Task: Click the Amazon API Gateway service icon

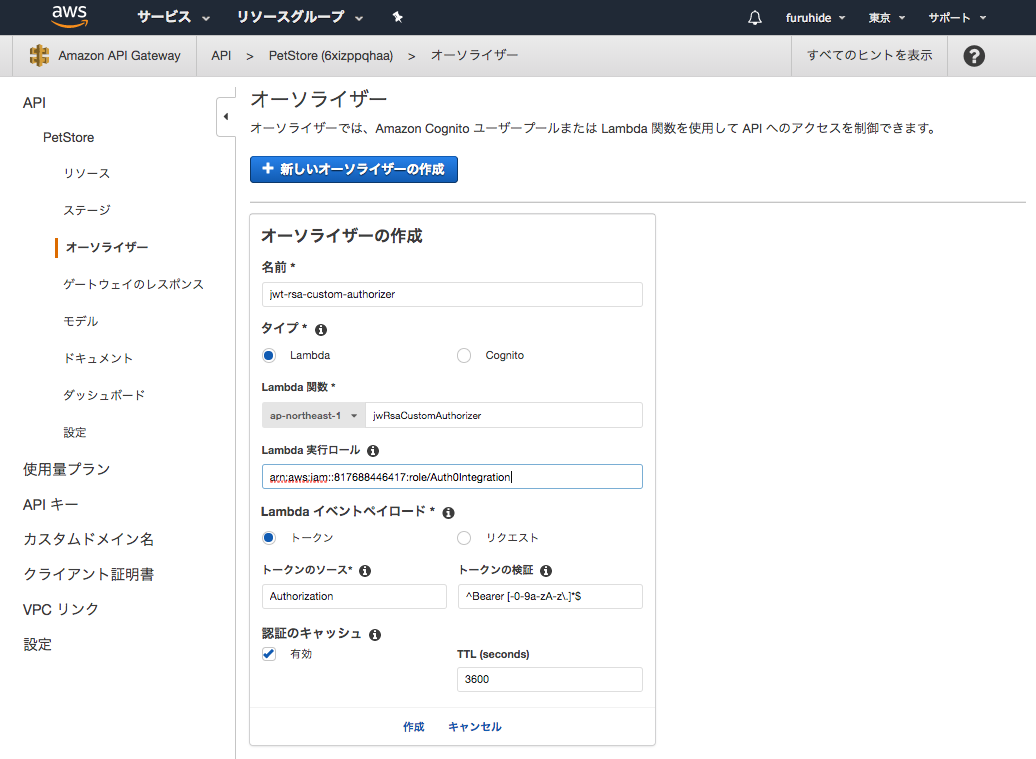Action: pos(39,55)
